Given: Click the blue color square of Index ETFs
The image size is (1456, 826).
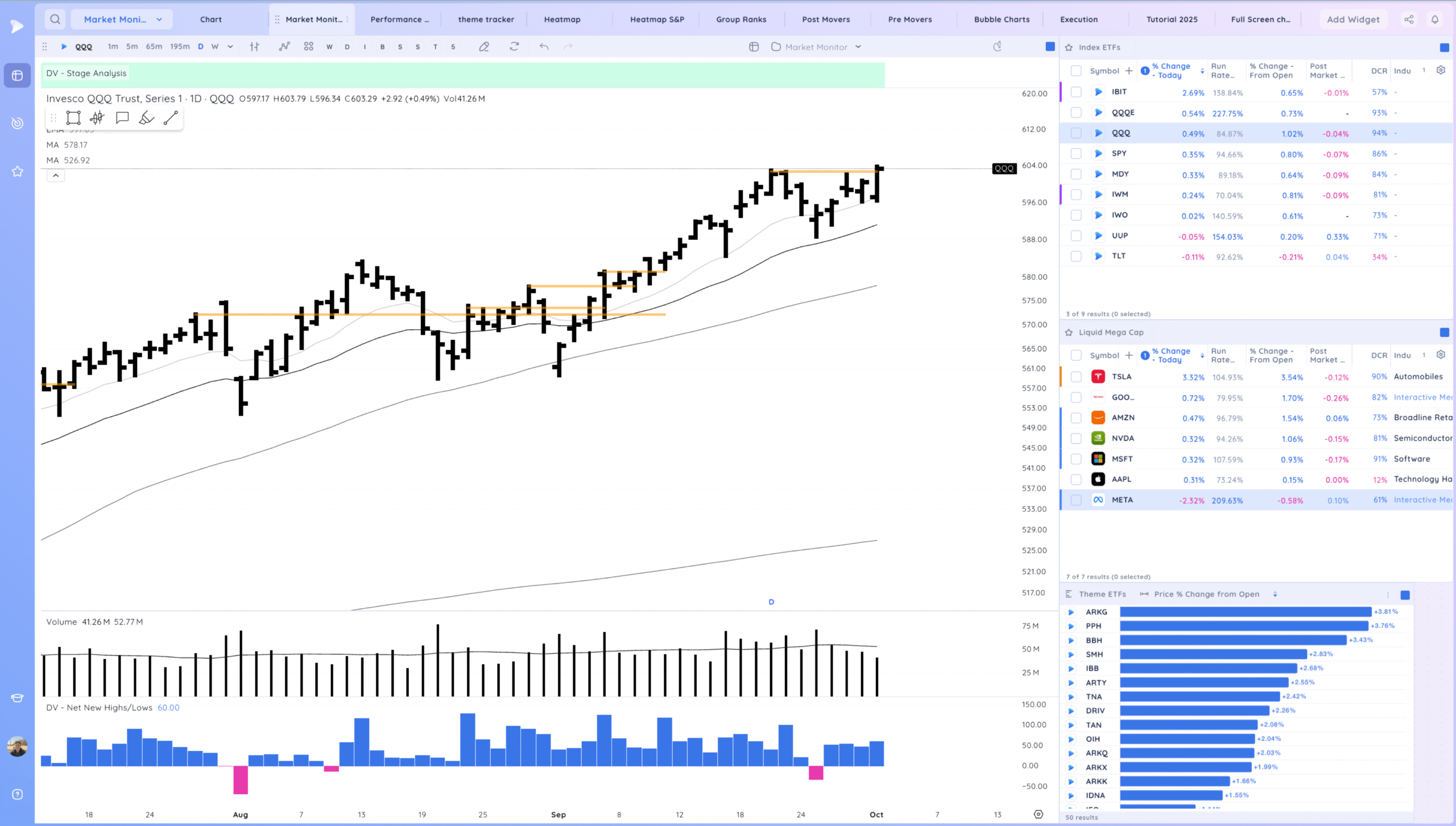Looking at the screenshot, I should click(1445, 47).
